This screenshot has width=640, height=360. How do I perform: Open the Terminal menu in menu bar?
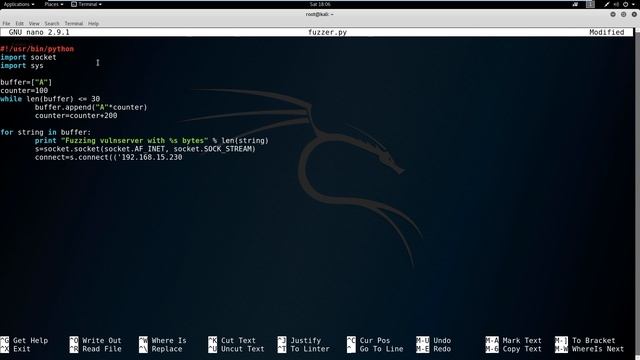(x=73, y=24)
